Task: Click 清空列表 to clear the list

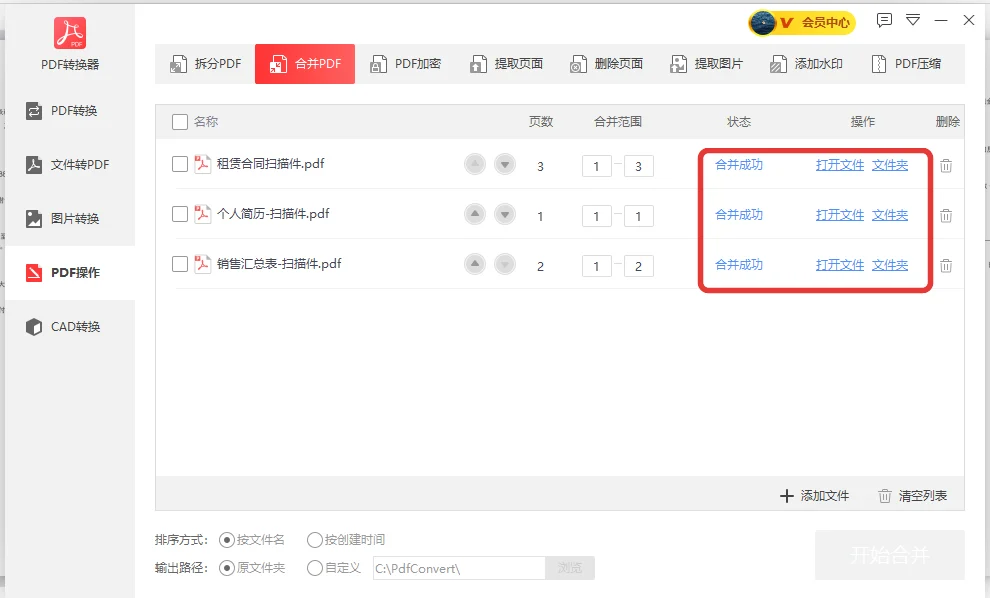Action: pyautogui.click(x=912, y=496)
